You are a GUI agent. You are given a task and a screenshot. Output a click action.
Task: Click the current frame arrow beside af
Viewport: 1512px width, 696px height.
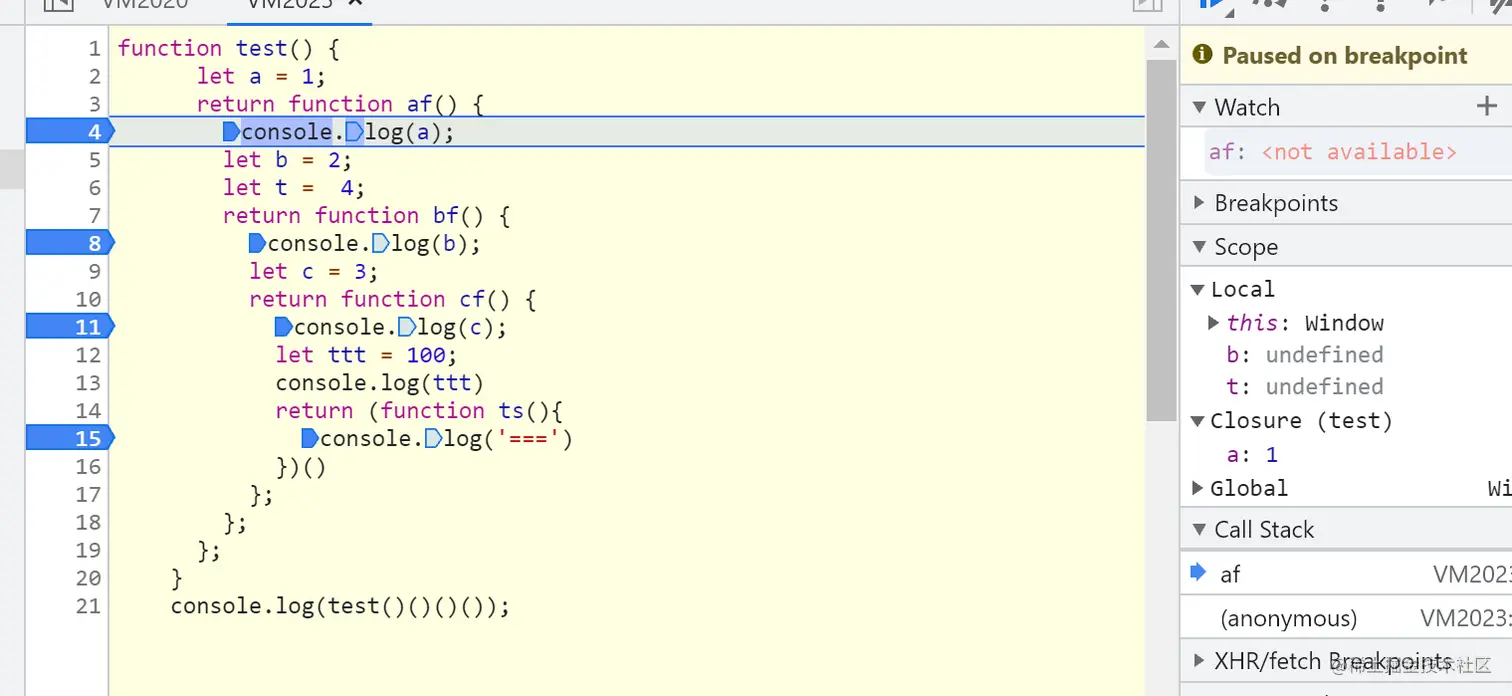[1198, 573]
